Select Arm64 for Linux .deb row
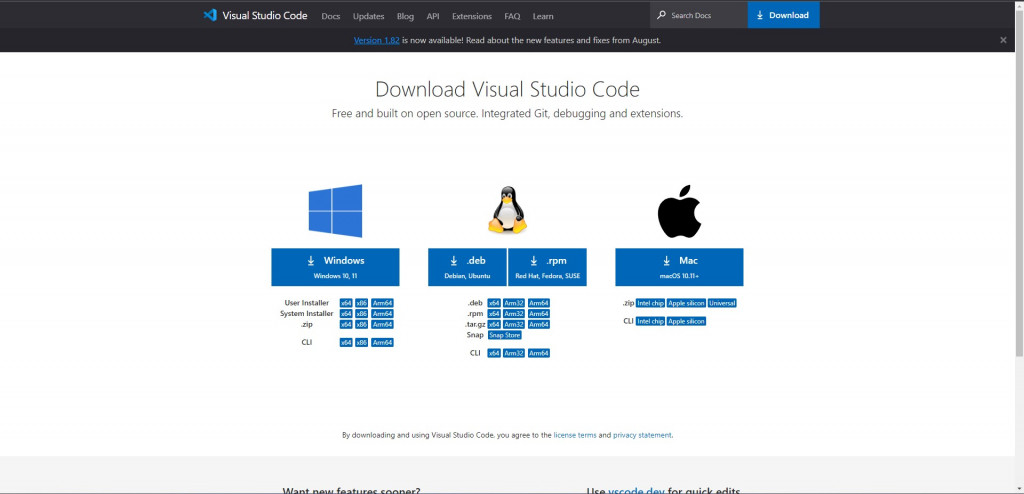1024x494 pixels. [x=539, y=303]
